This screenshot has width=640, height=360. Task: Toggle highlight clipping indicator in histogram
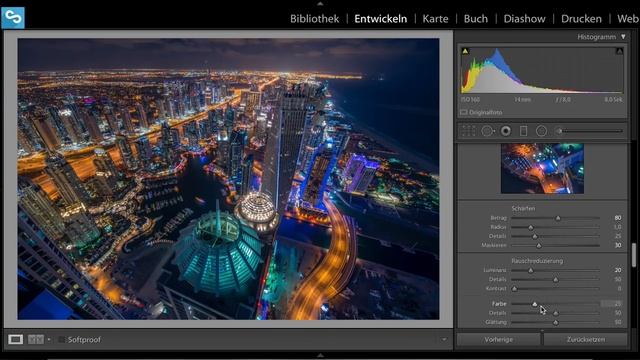pos(619,51)
